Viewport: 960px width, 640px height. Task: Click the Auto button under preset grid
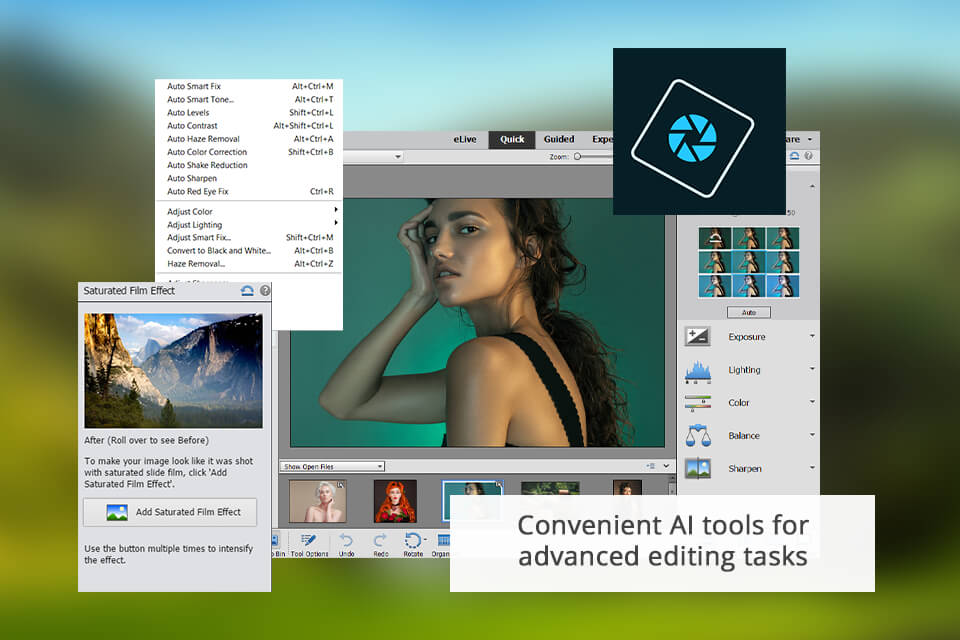pyautogui.click(x=749, y=312)
